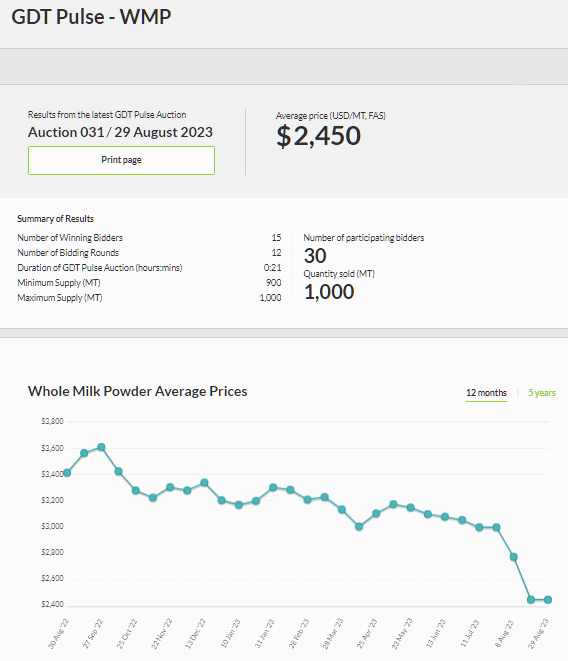Click Duration of GDT Pulse Auction label
Screen dimensions: 568x661
coord(100,268)
